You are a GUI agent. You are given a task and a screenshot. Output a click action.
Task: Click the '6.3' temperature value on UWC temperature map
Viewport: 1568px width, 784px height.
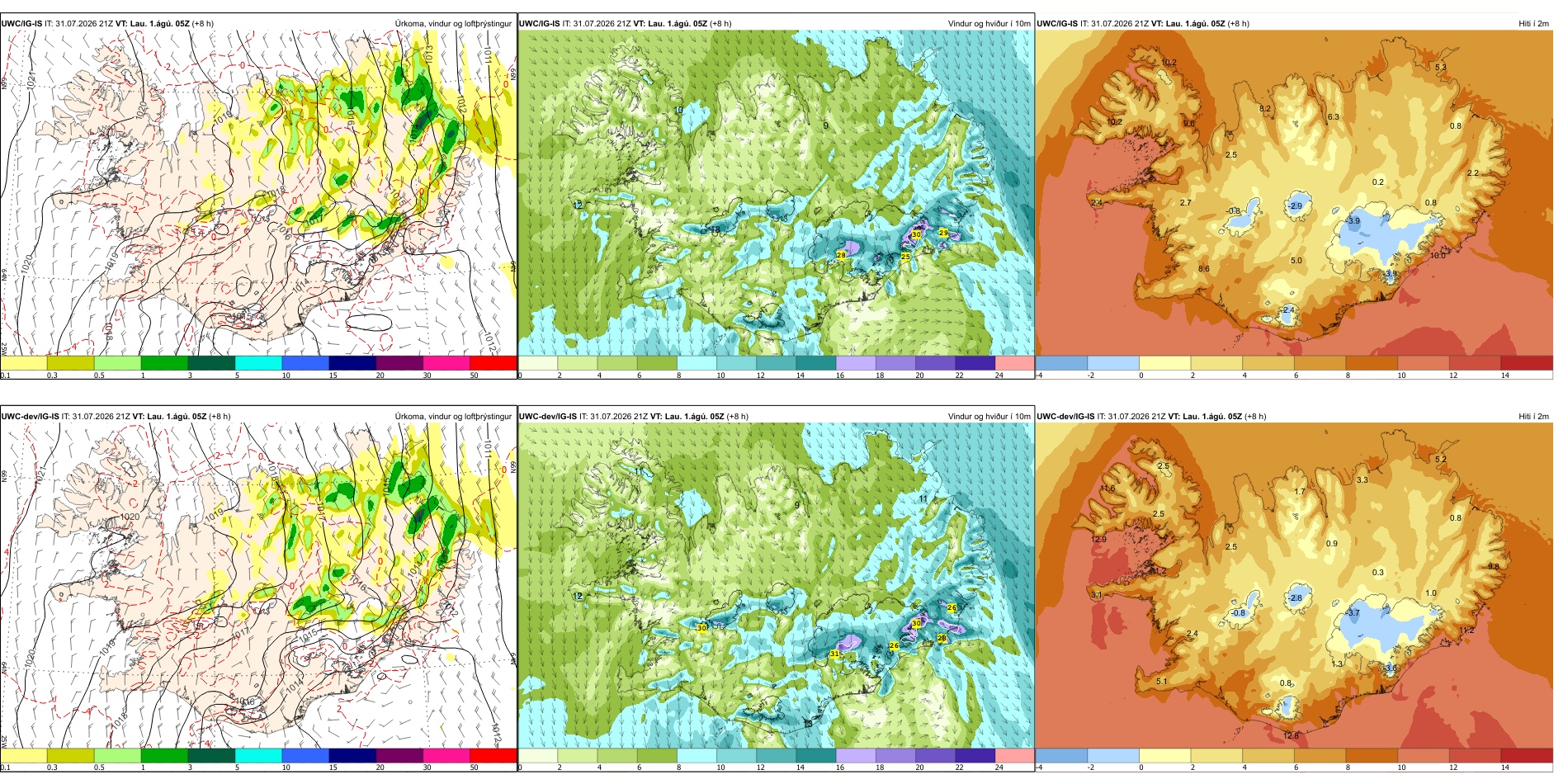point(1333,117)
